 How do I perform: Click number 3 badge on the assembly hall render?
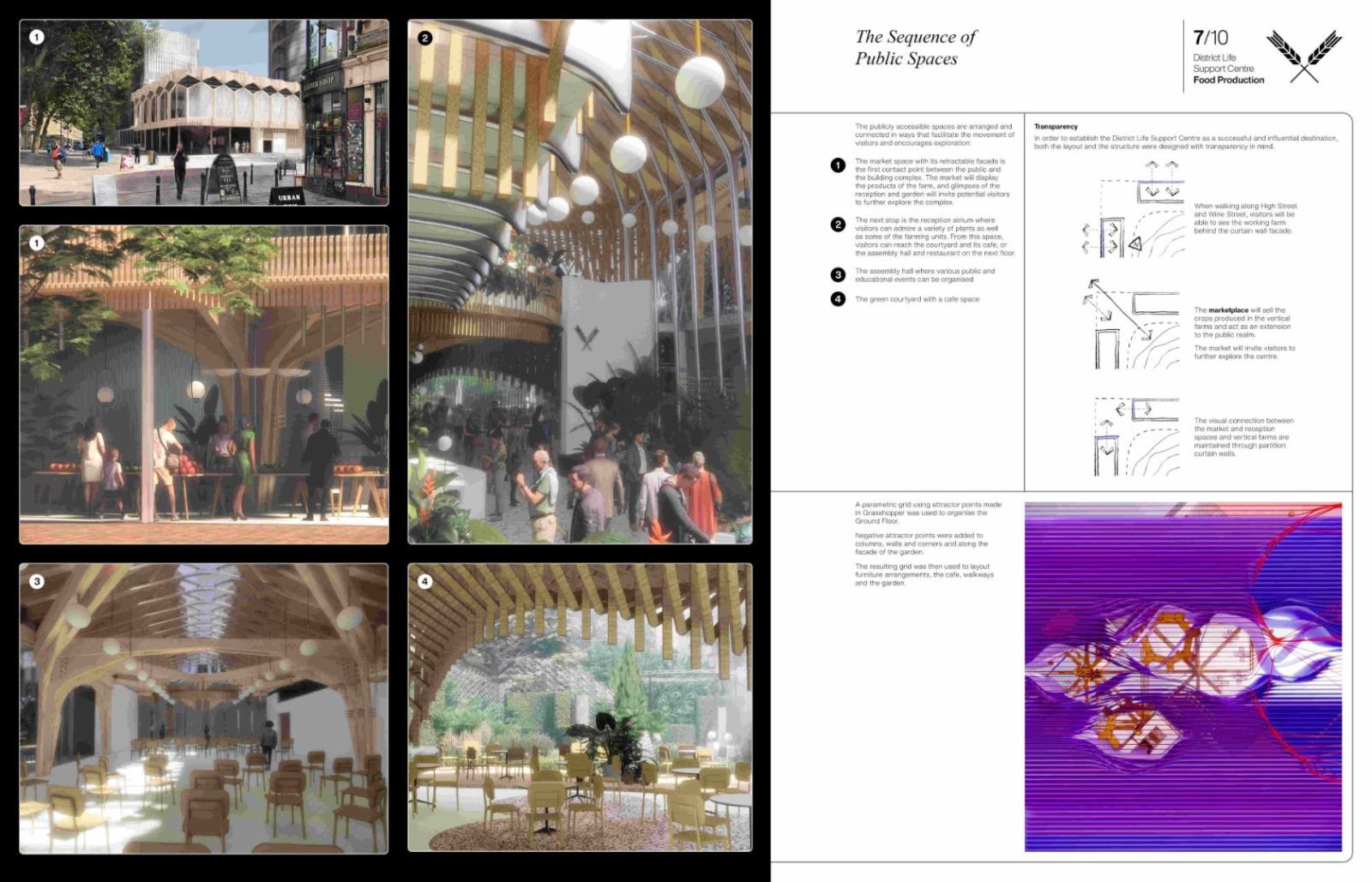pyautogui.click(x=36, y=581)
